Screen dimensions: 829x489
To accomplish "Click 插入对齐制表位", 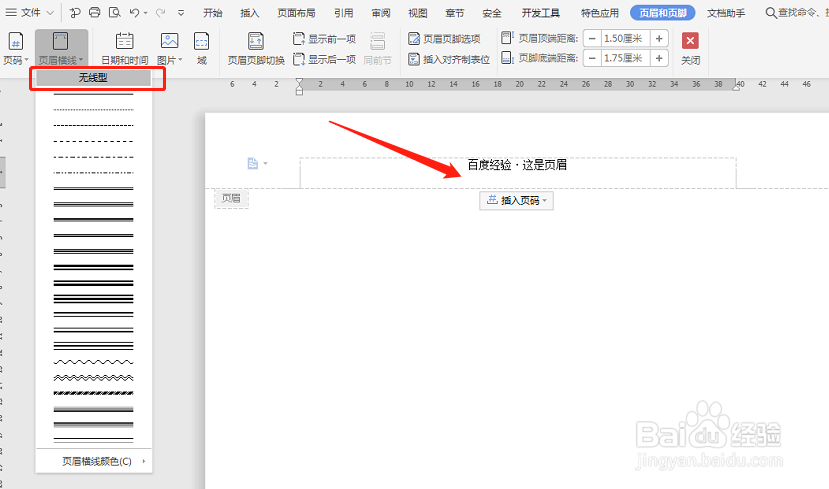I will pyautogui.click(x=449, y=59).
